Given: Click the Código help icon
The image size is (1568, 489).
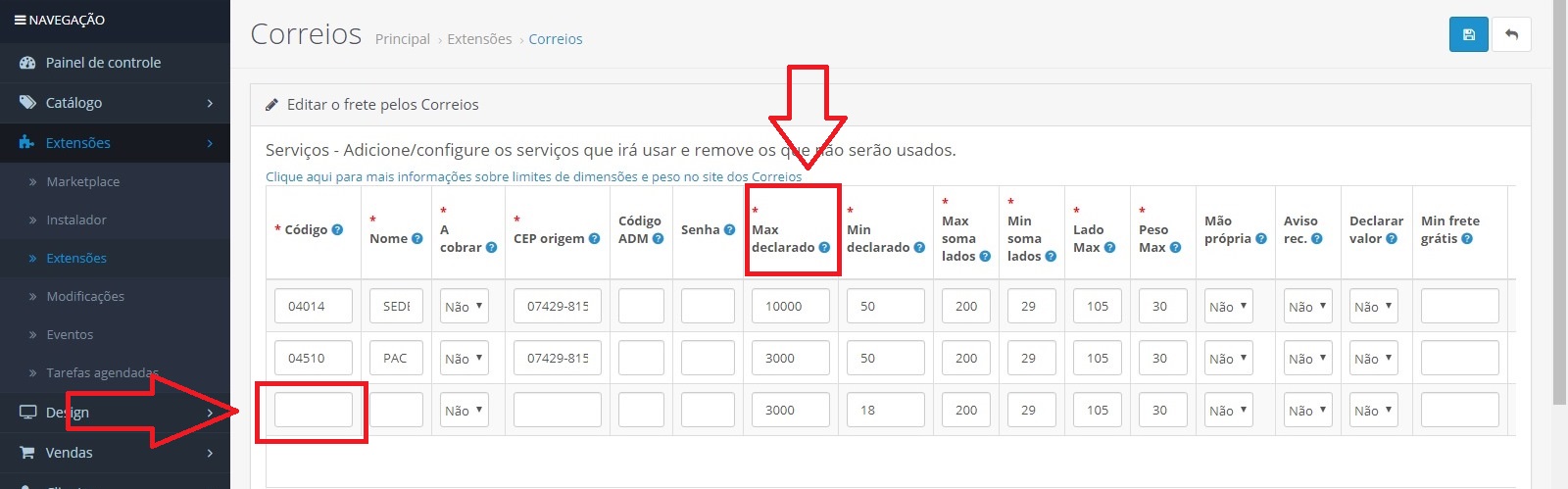Looking at the screenshot, I should pos(337,229).
